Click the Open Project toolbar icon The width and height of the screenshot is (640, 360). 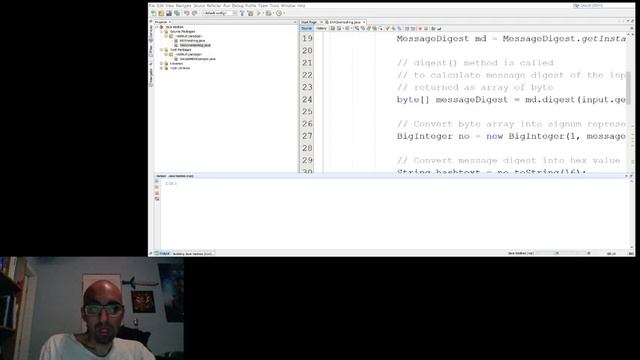click(x=169, y=13)
